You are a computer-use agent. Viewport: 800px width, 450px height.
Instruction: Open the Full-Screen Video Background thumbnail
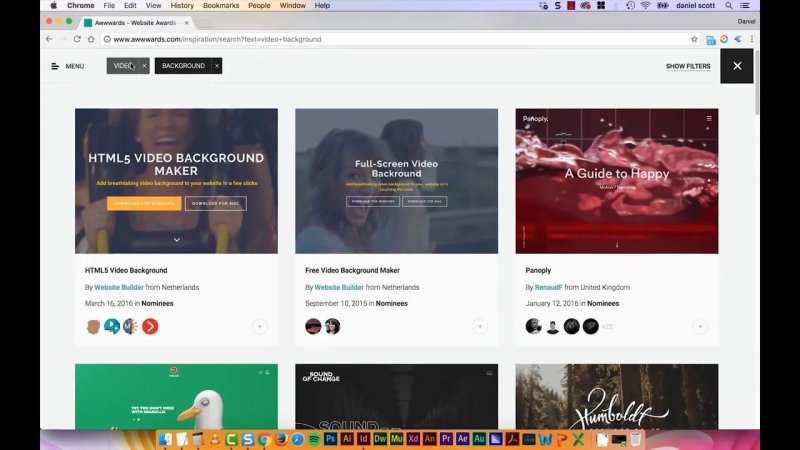point(396,181)
